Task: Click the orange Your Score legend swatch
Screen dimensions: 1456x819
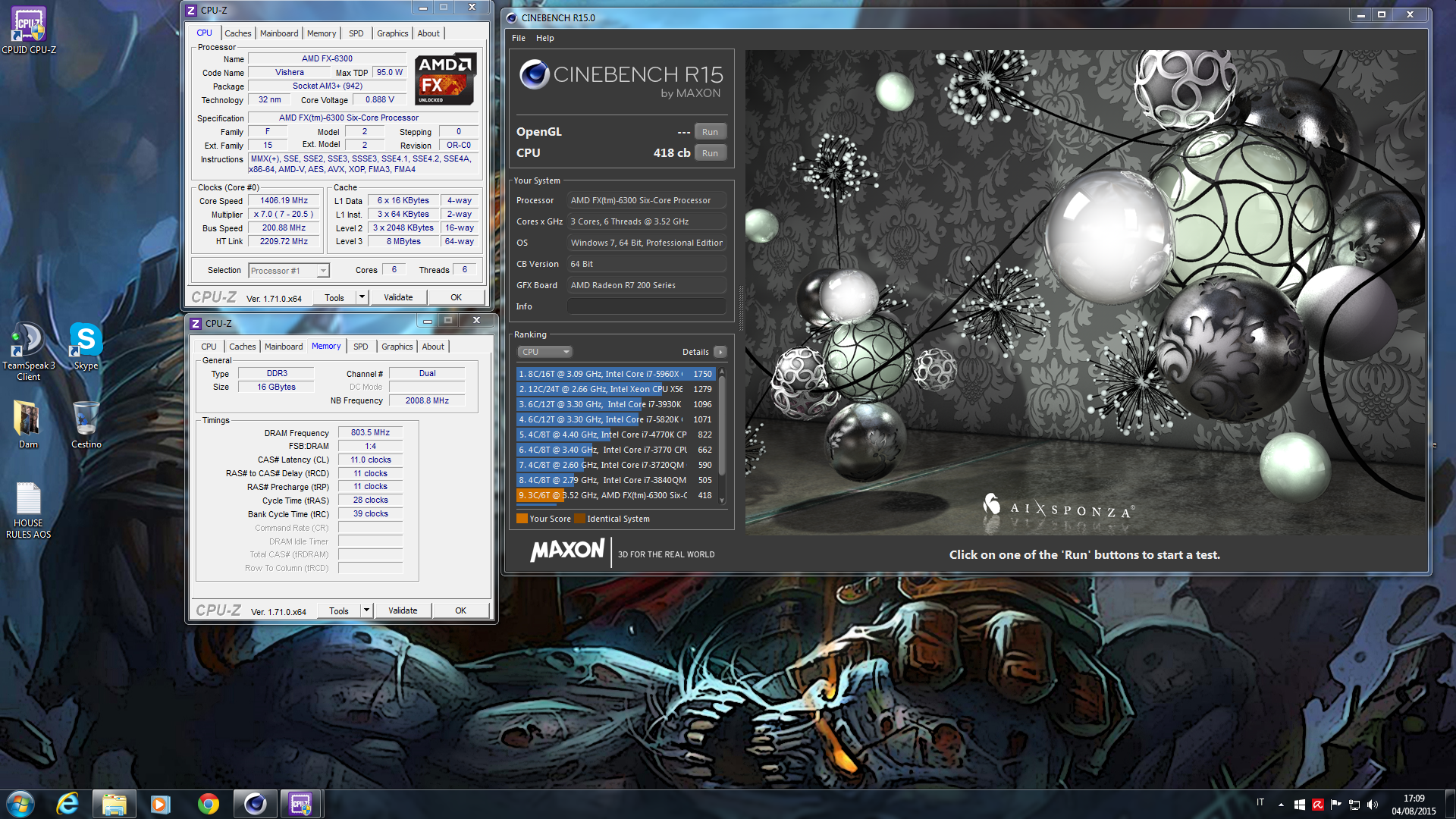Action: [x=522, y=519]
